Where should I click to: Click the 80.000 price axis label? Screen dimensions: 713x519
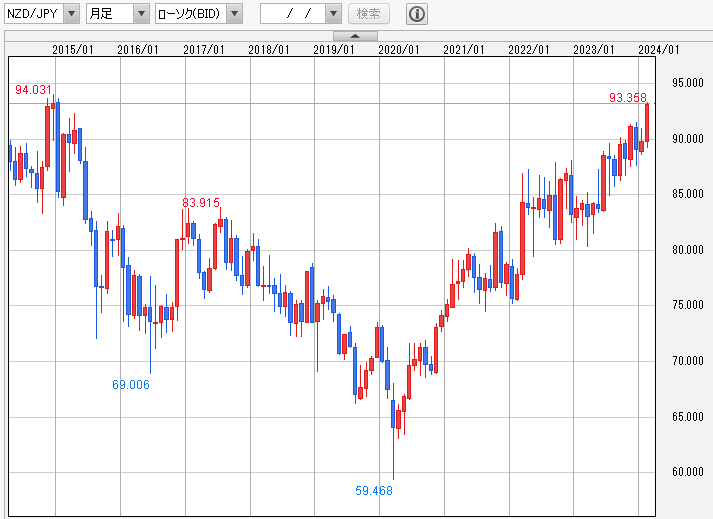tap(688, 250)
